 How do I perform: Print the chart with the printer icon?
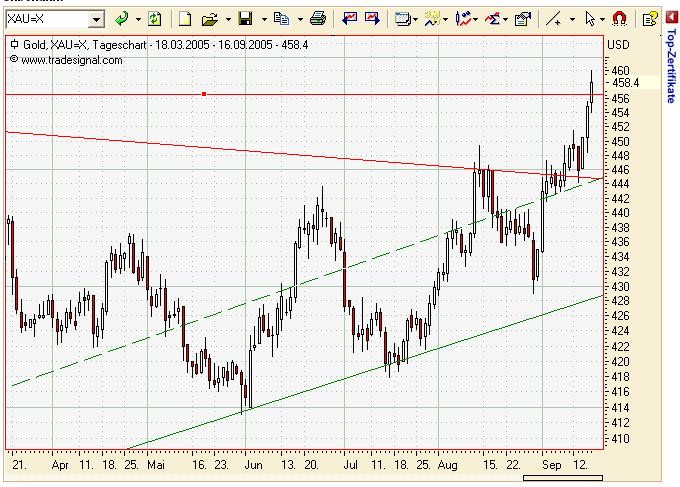pos(318,19)
